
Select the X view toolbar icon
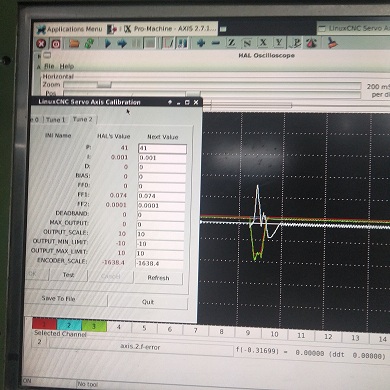tap(263, 43)
